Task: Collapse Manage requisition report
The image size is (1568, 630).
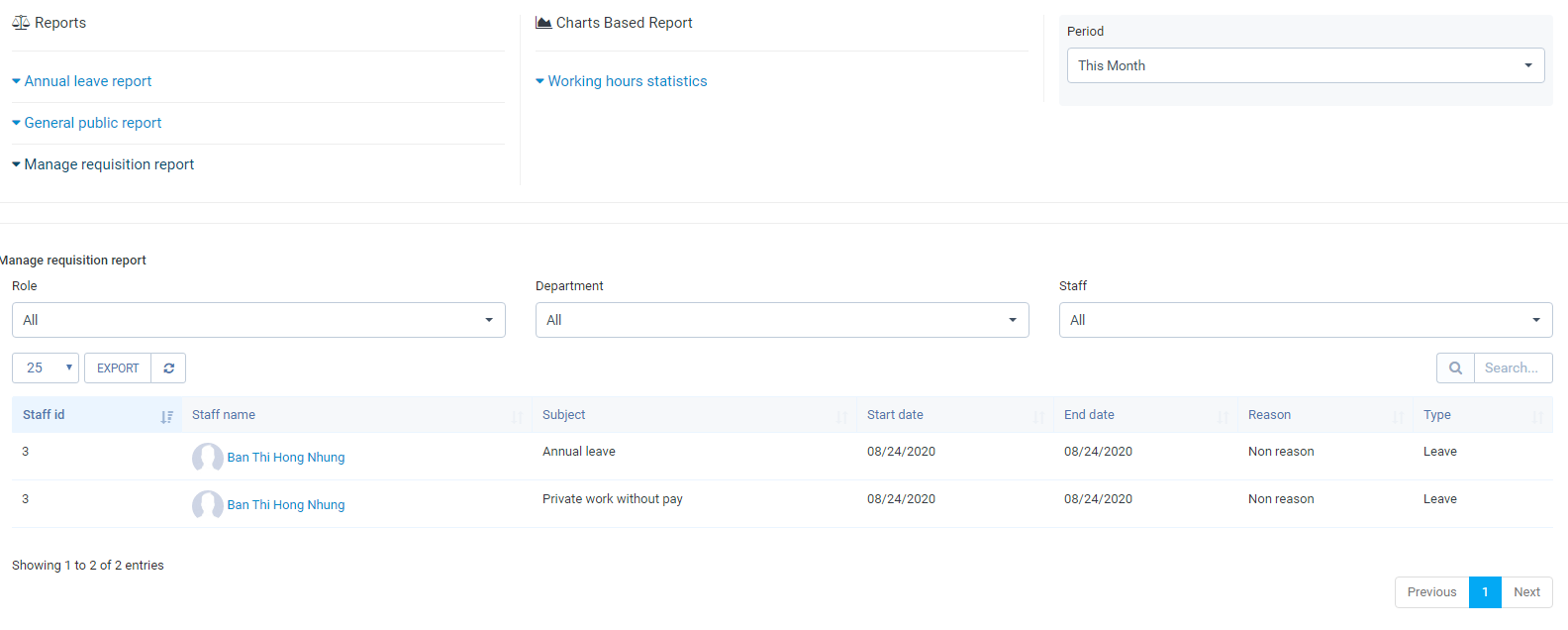Action: [x=103, y=164]
